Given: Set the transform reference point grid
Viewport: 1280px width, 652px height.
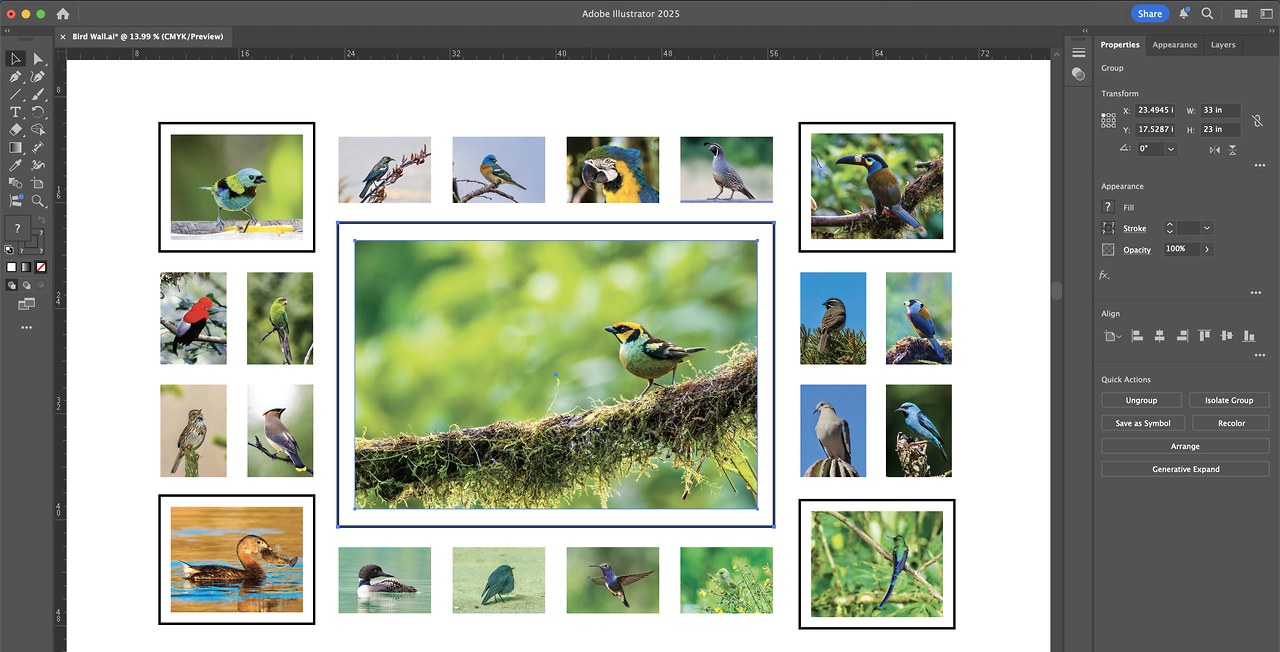Looking at the screenshot, I should pyautogui.click(x=1108, y=120).
